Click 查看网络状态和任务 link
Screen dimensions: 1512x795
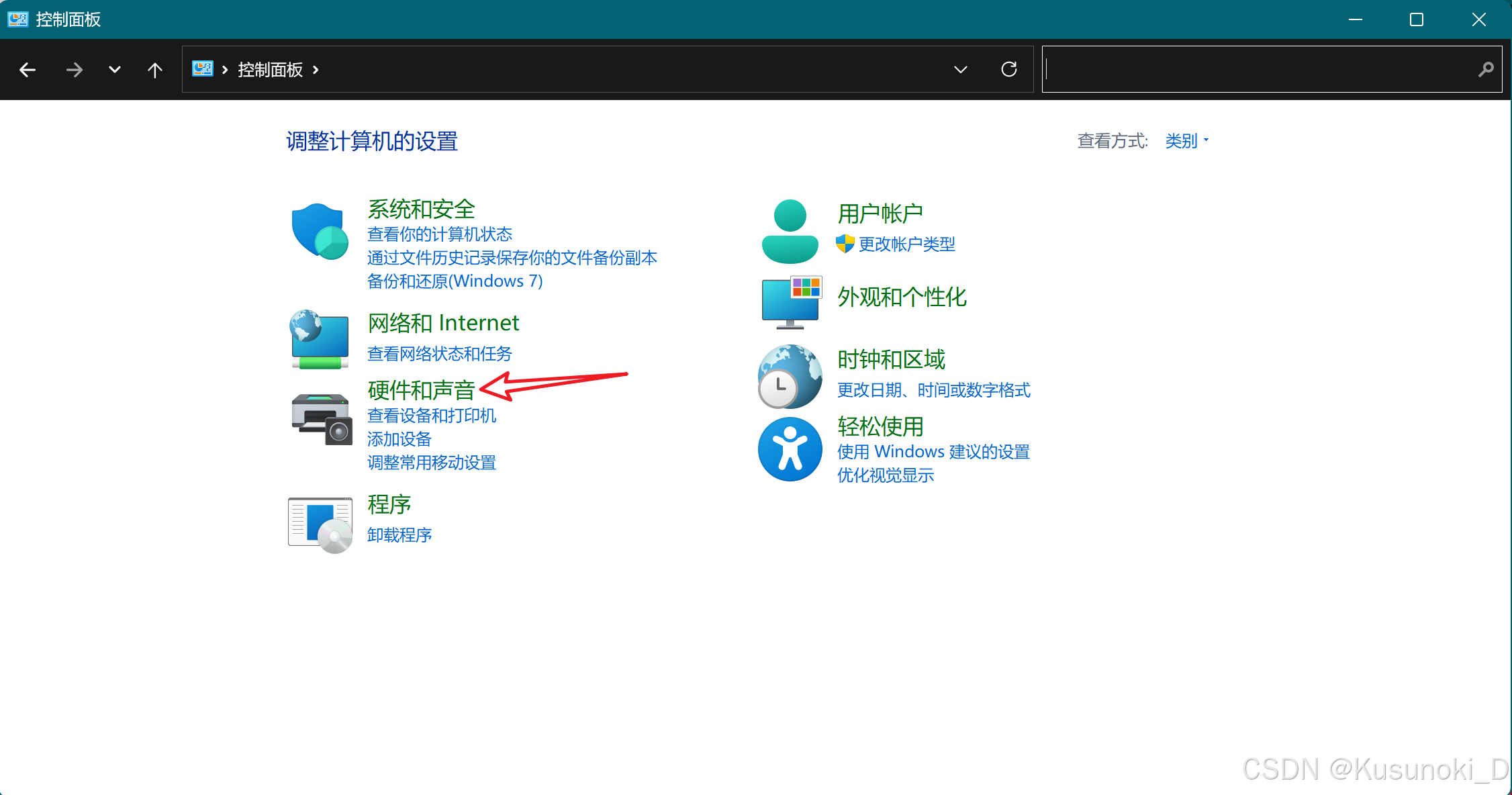pos(439,354)
